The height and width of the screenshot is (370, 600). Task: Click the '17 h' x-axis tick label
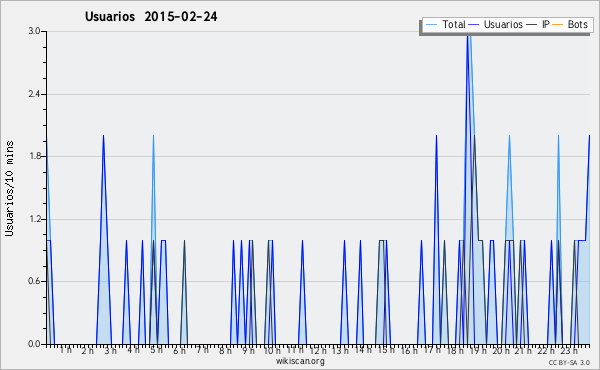pos(432,350)
